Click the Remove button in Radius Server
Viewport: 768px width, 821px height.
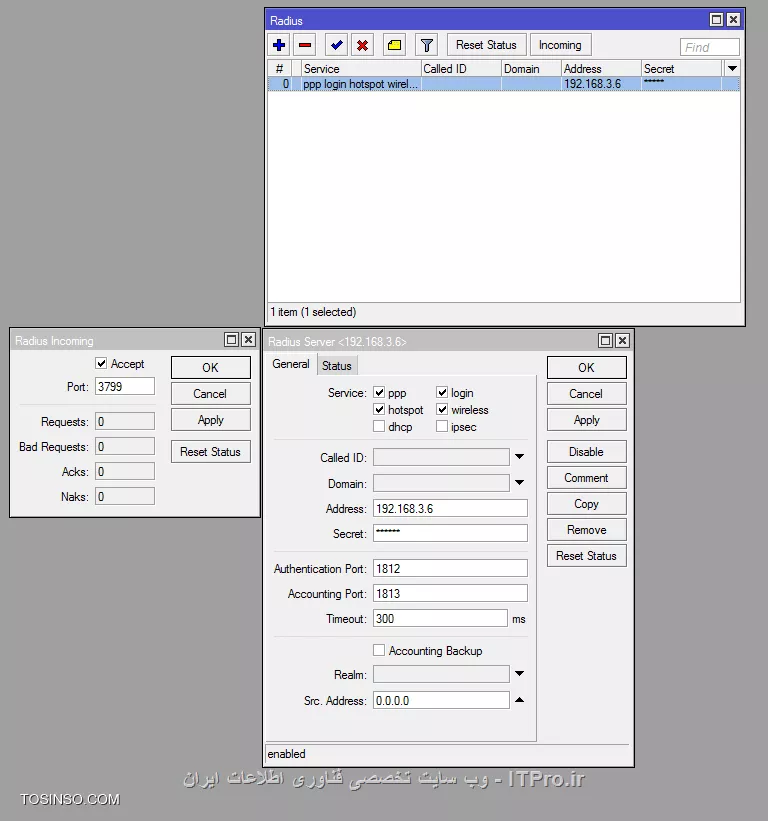pos(586,530)
